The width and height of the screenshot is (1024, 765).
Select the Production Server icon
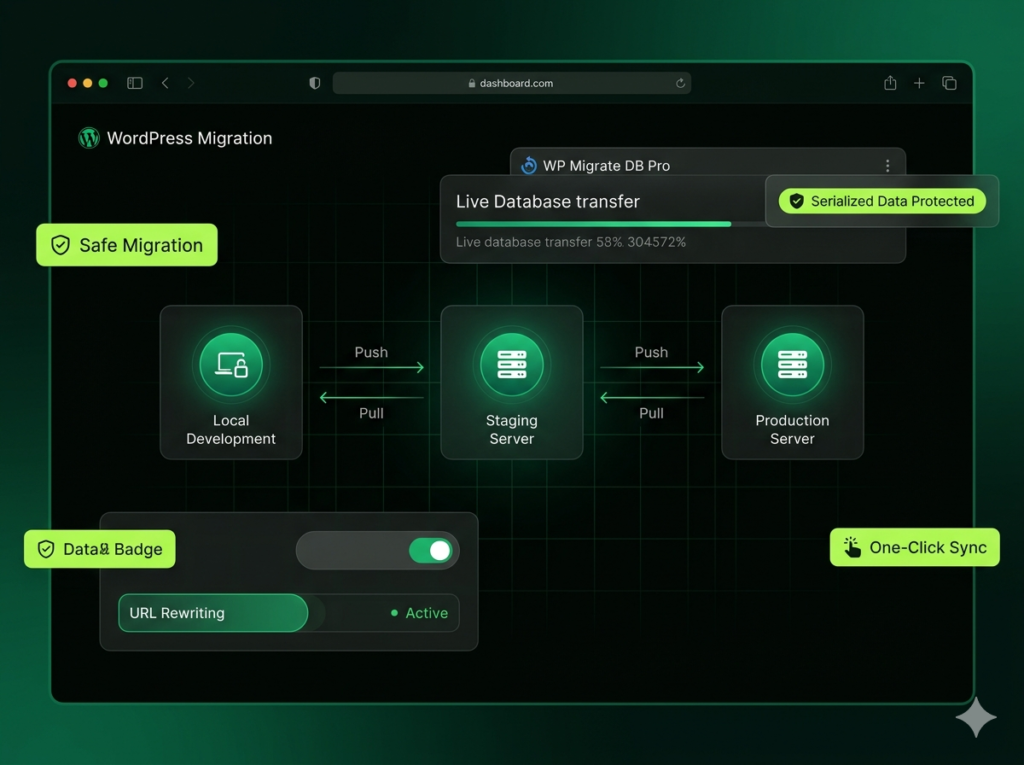(792, 365)
